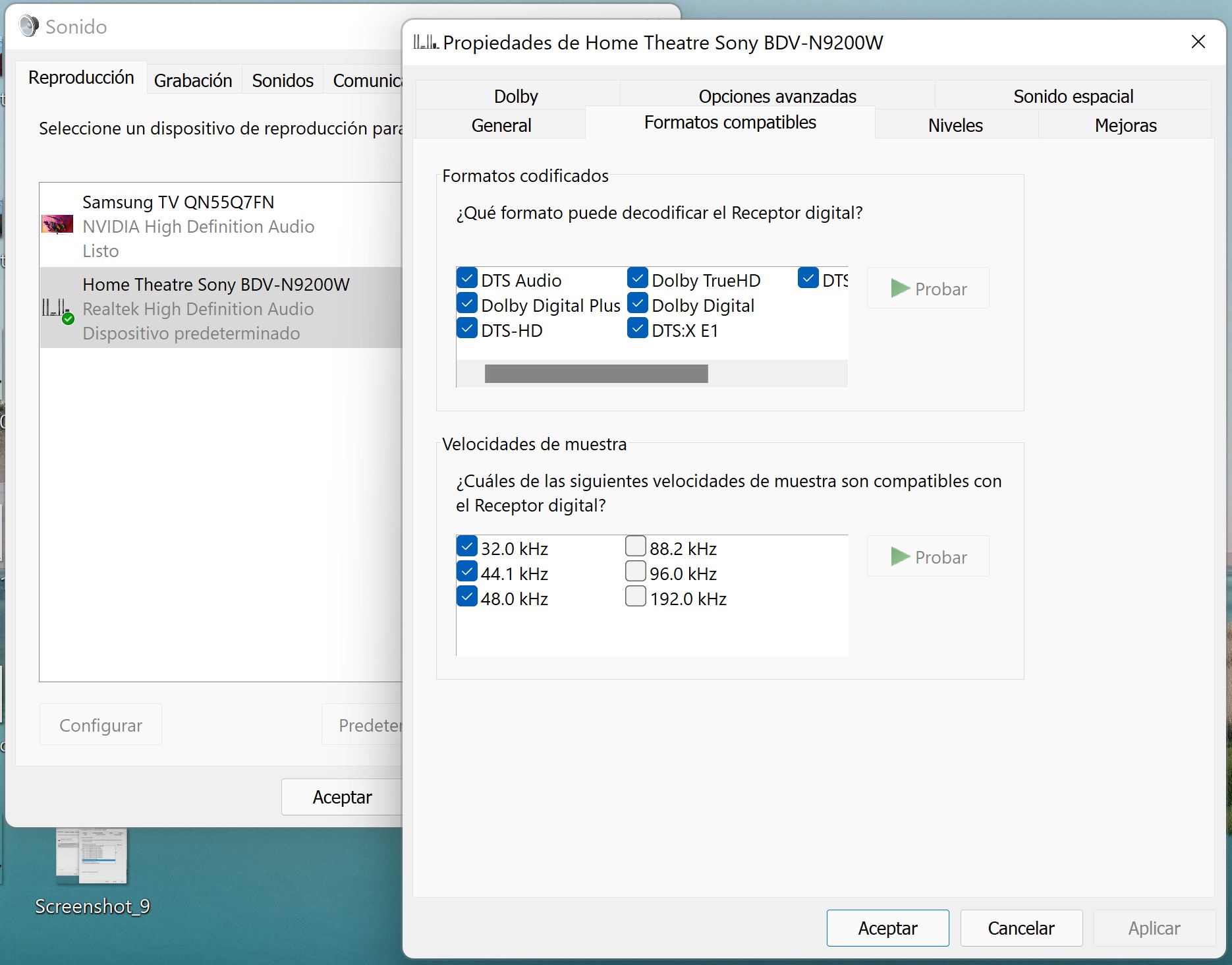Open the Sonido espacial tab
This screenshot has height=965, width=1232.
1073,96
